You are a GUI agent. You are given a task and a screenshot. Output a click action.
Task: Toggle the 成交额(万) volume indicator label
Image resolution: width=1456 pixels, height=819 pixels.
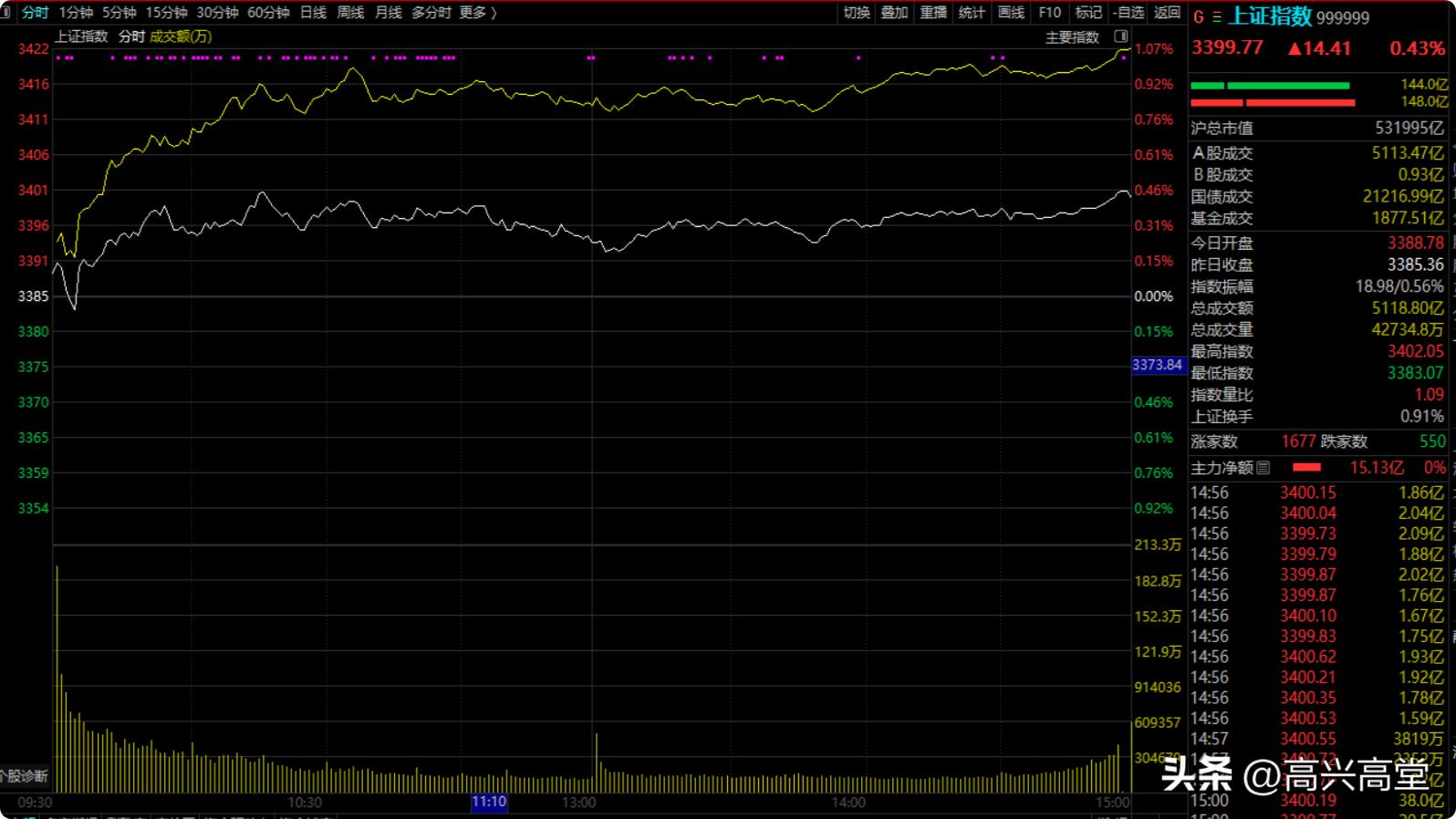pyautogui.click(x=181, y=36)
